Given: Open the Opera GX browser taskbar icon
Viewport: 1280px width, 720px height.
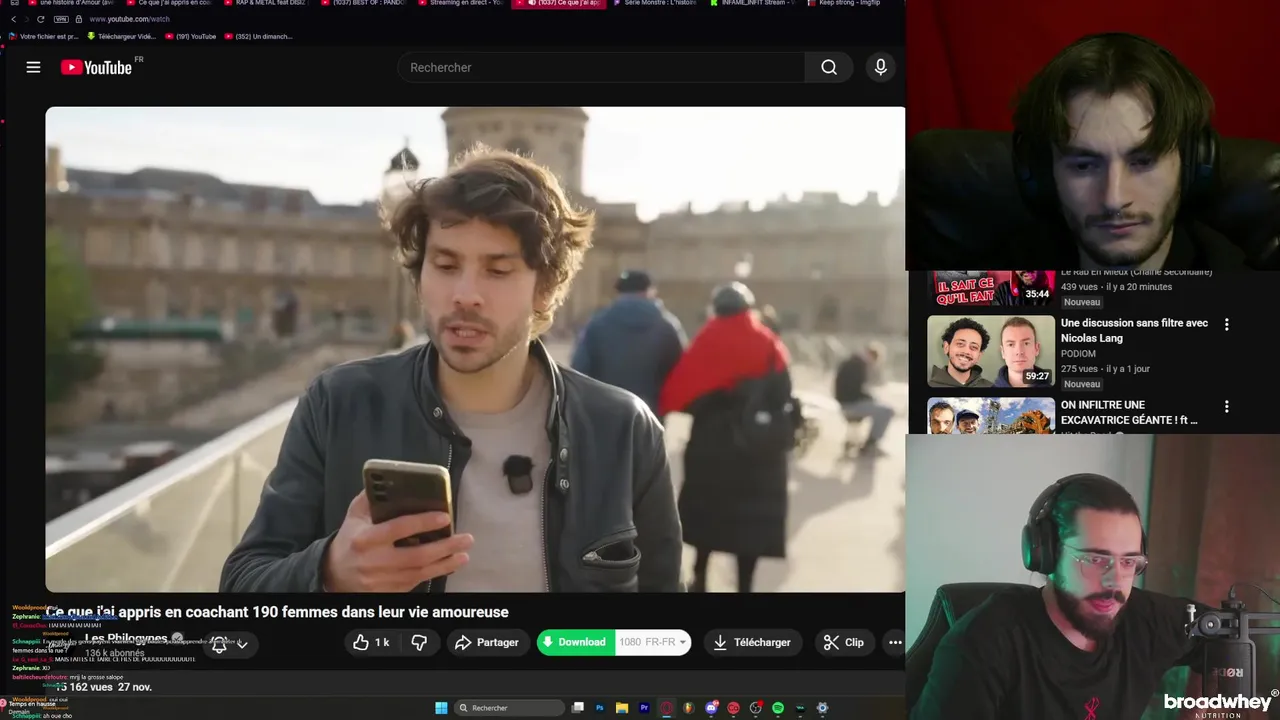Looking at the screenshot, I should (x=667, y=708).
